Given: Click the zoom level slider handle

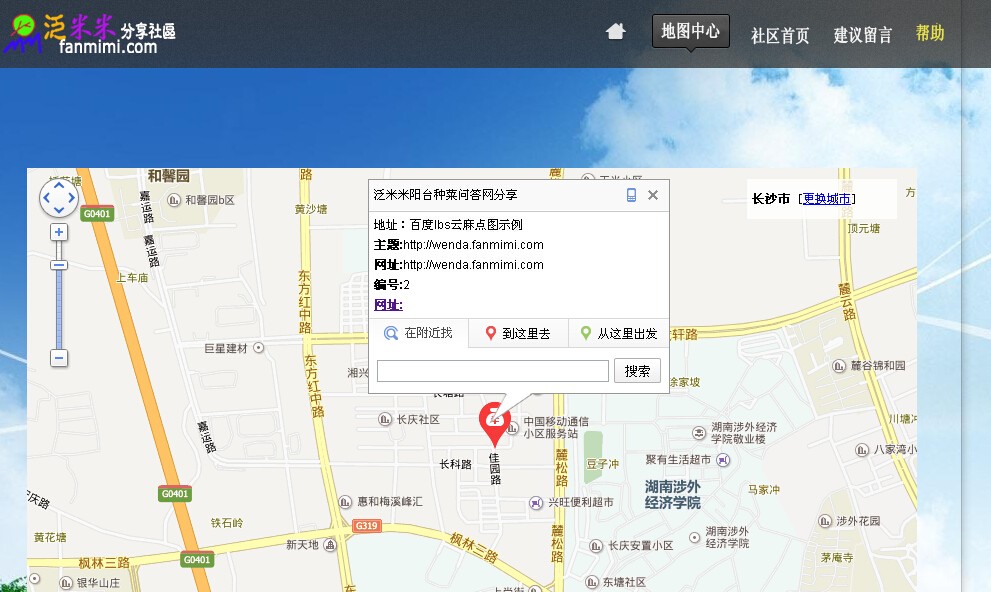Looking at the screenshot, I should (x=59, y=265).
